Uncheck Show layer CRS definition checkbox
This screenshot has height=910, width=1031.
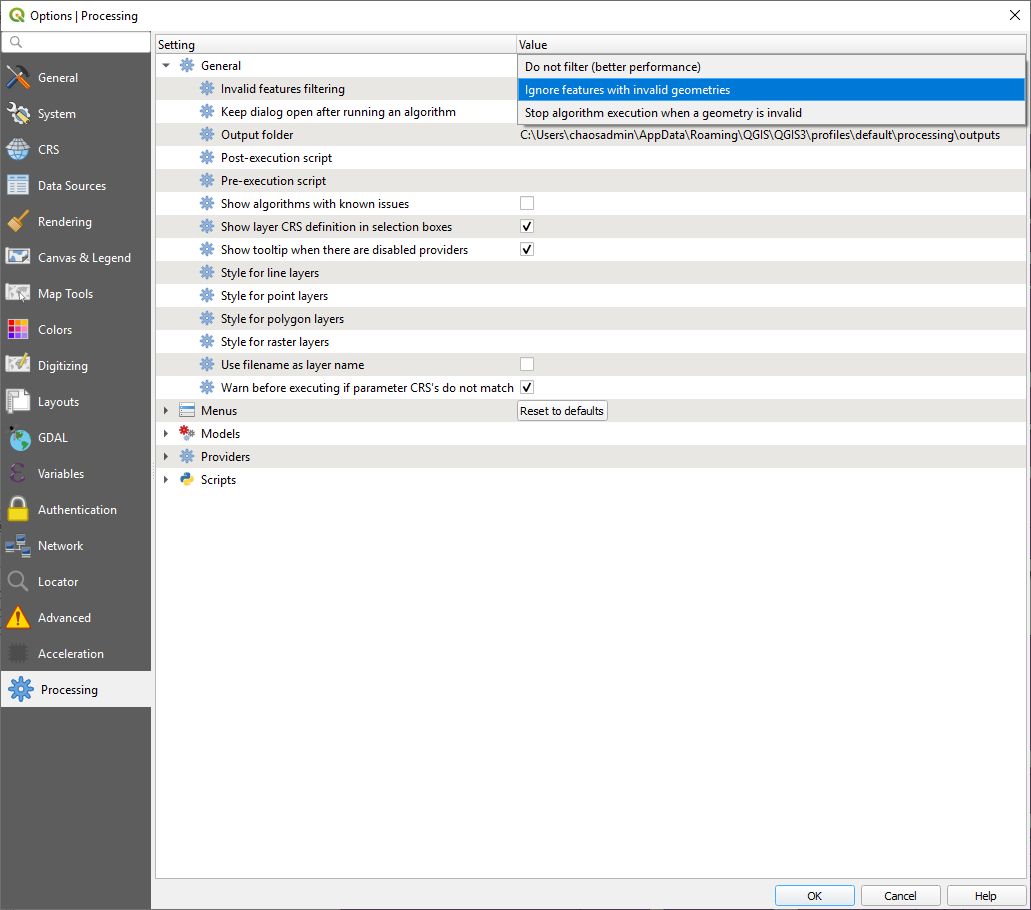tap(527, 227)
